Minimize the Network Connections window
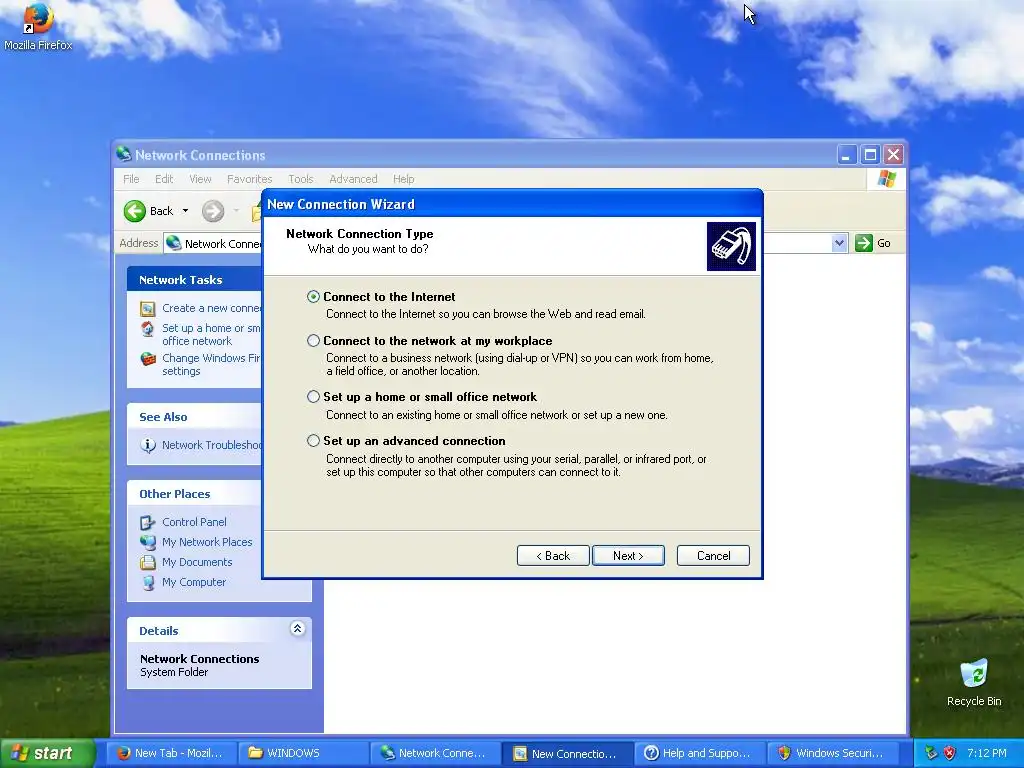Image resolution: width=1024 pixels, height=768 pixels. pos(846,155)
